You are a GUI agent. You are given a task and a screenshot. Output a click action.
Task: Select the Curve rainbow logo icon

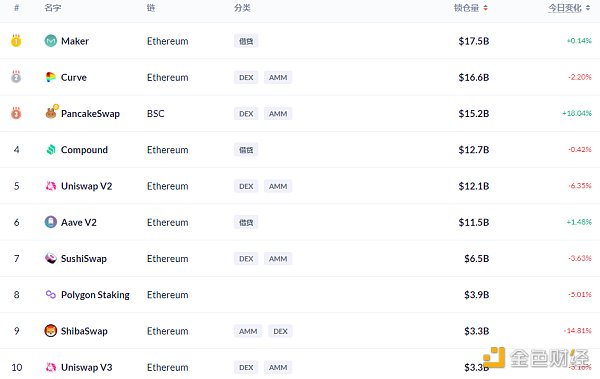[51, 77]
